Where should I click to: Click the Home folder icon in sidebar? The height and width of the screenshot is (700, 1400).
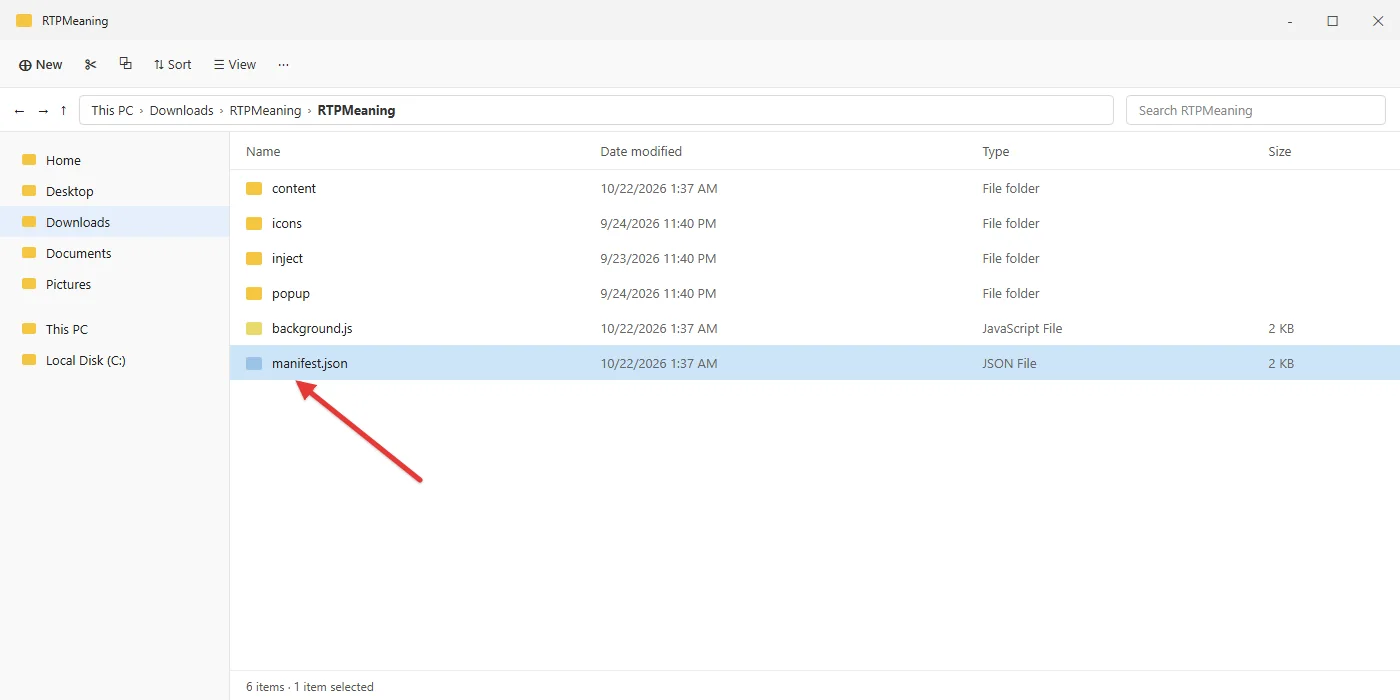29,160
